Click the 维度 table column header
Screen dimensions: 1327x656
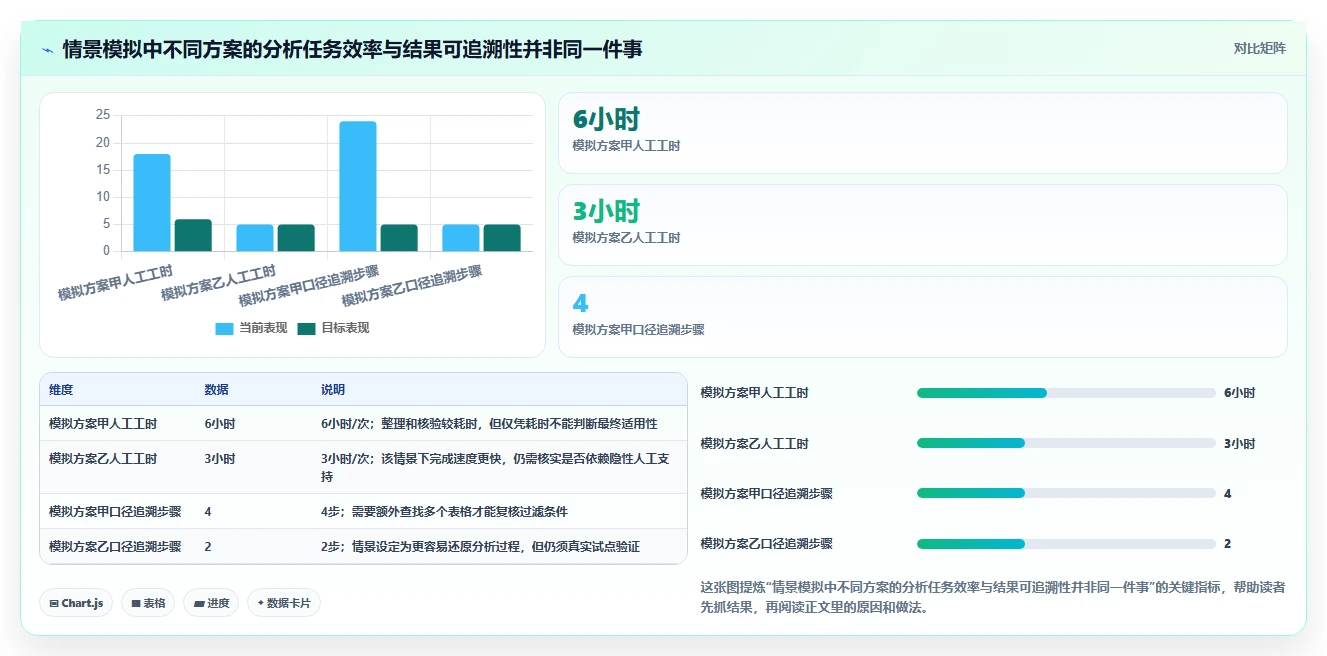(61, 390)
